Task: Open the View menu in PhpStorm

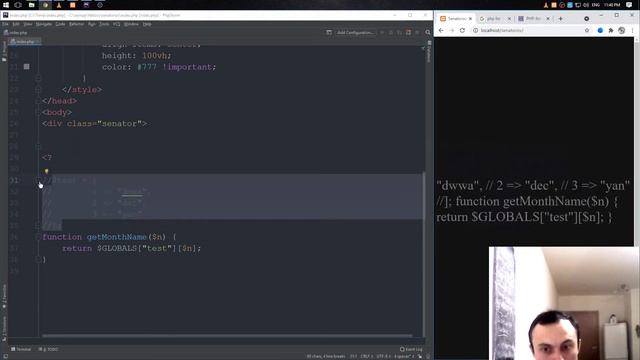Action: tap(27, 24)
